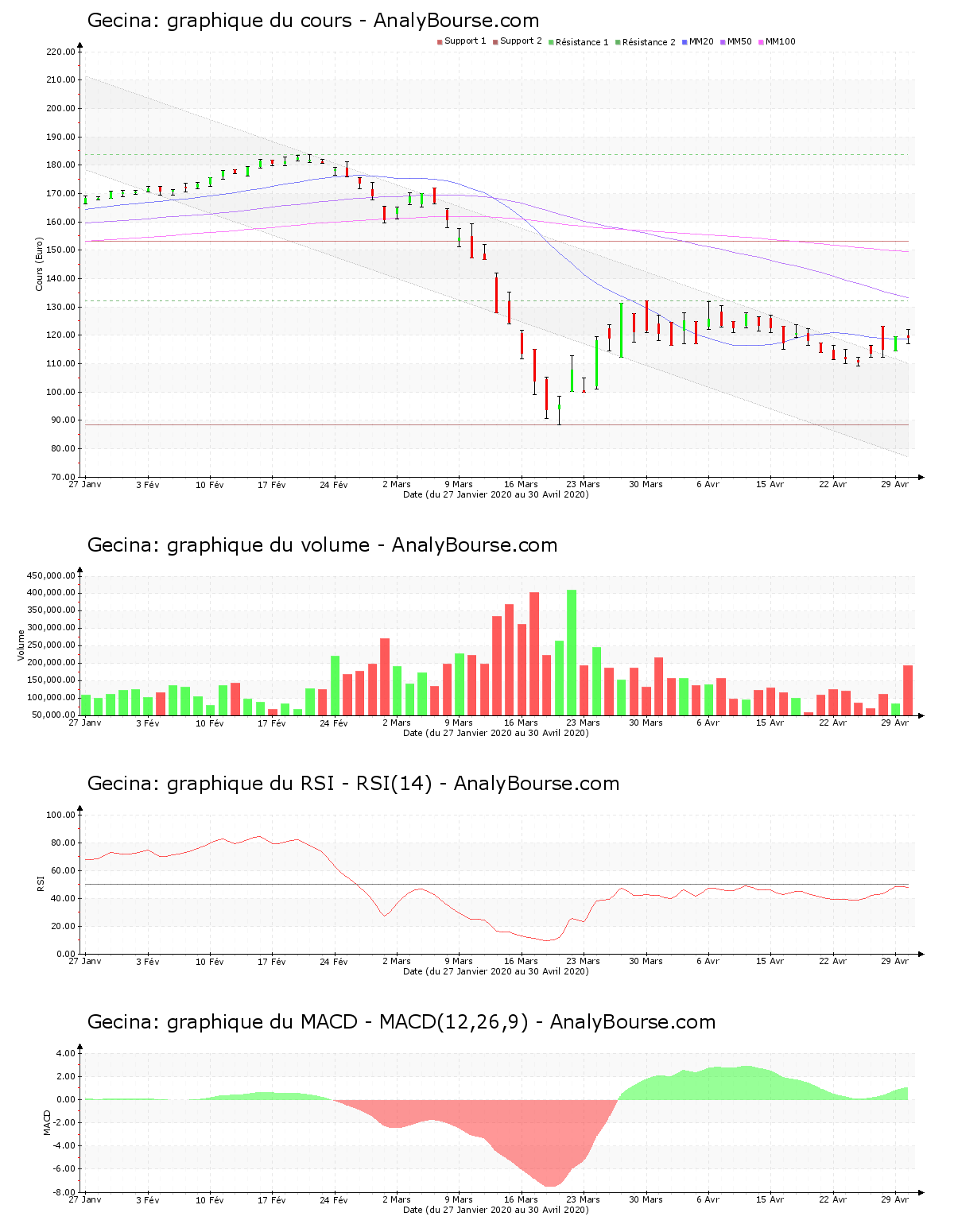The image size is (954, 1232).
Task: Click "10 Fév" on the volume chart axis
Action: point(210,723)
